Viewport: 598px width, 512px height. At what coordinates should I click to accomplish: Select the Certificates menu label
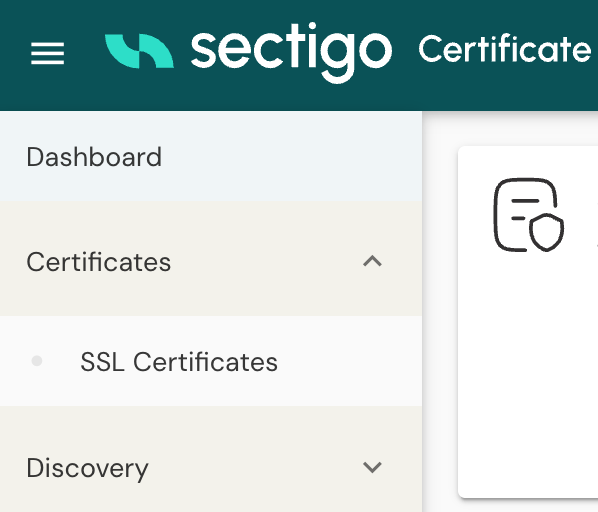[x=99, y=262]
